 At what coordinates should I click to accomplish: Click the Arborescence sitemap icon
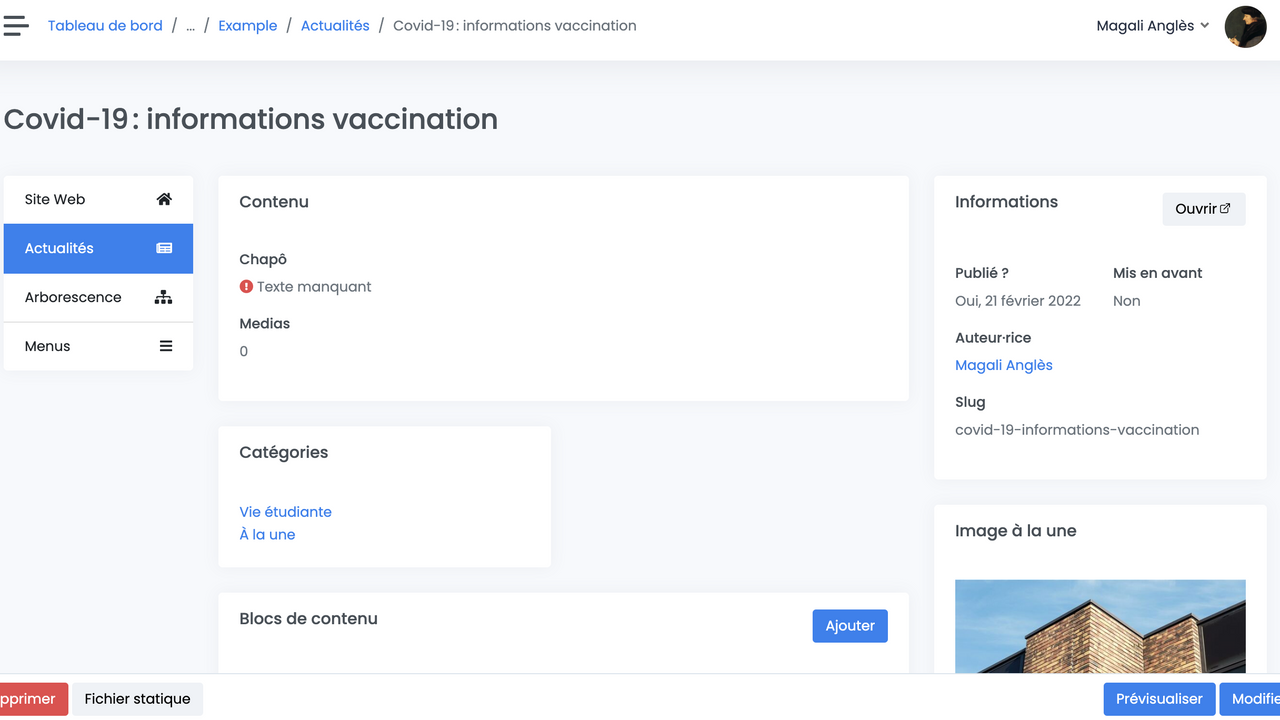164,297
